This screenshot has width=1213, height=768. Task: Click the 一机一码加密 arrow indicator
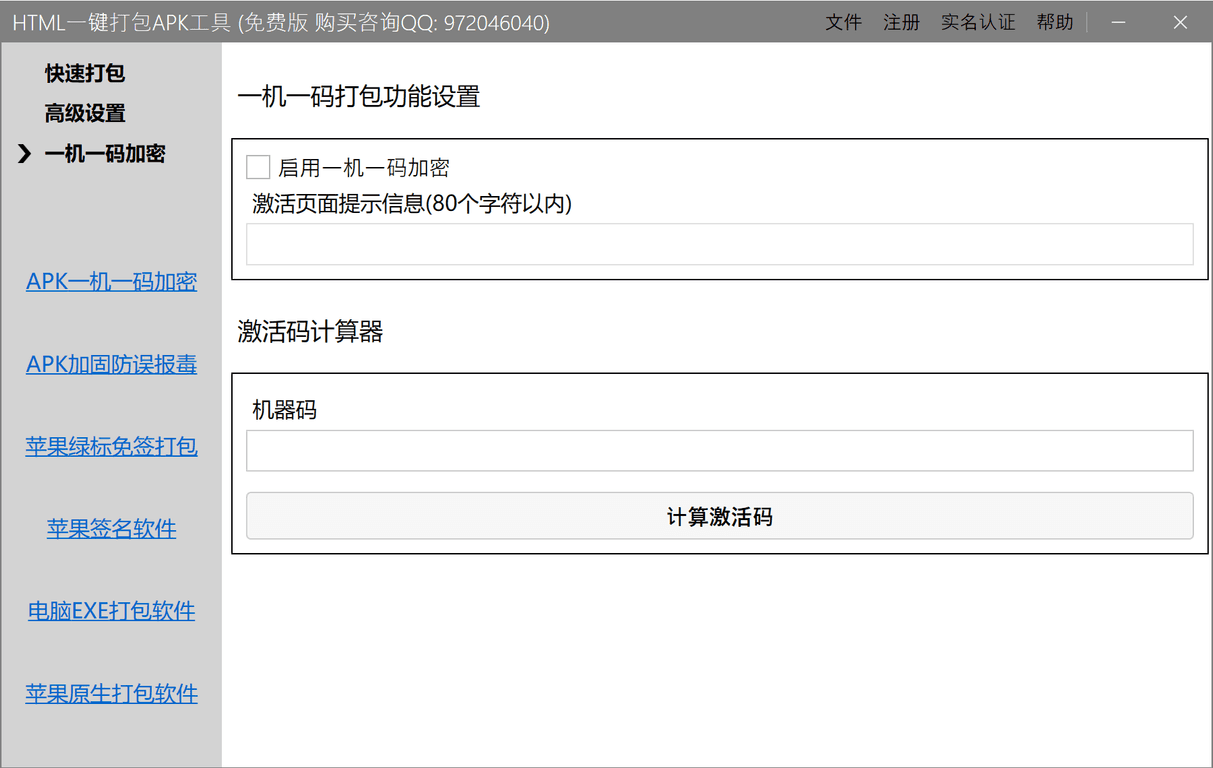(x=23, y=153)
